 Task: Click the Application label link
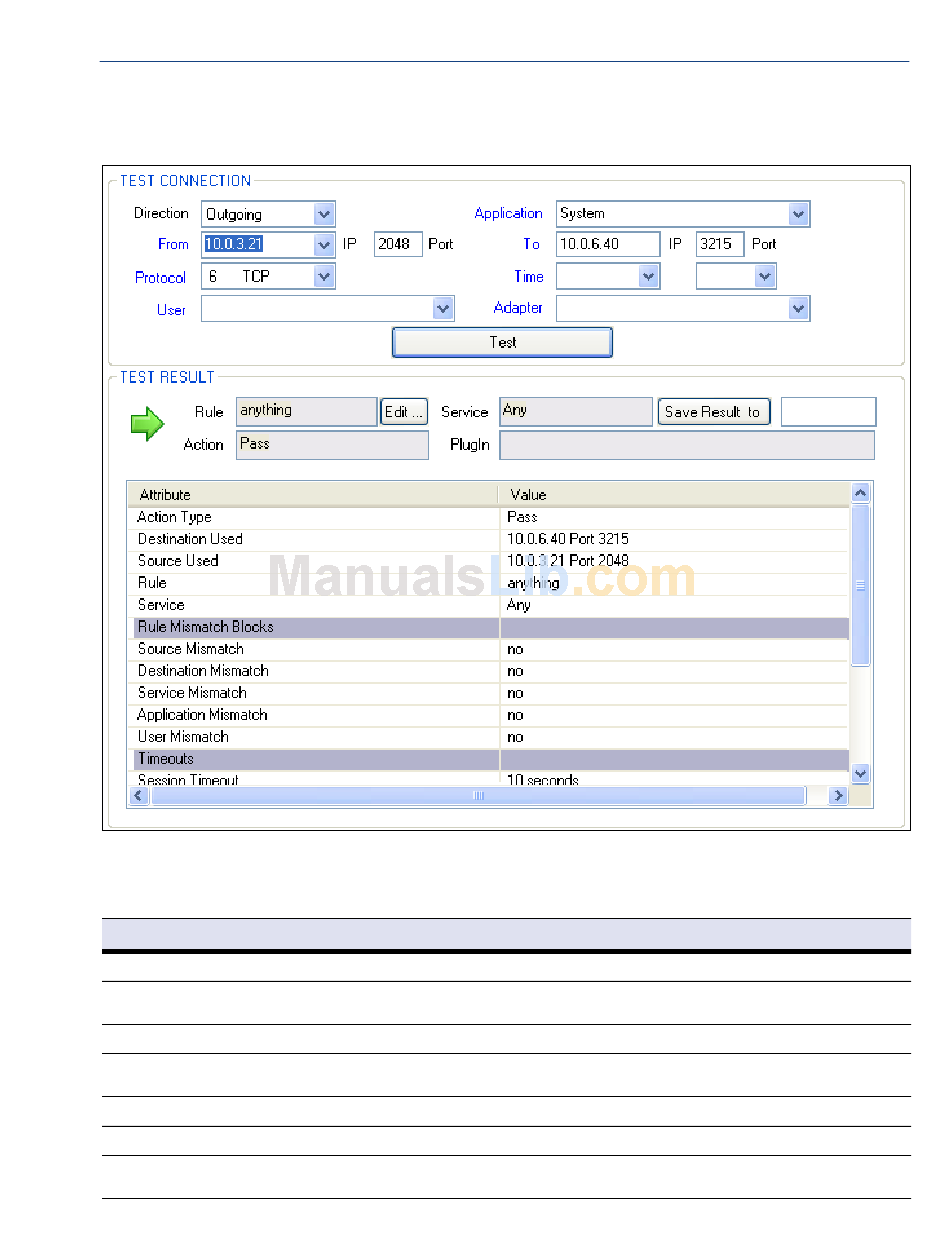point(508,213)
